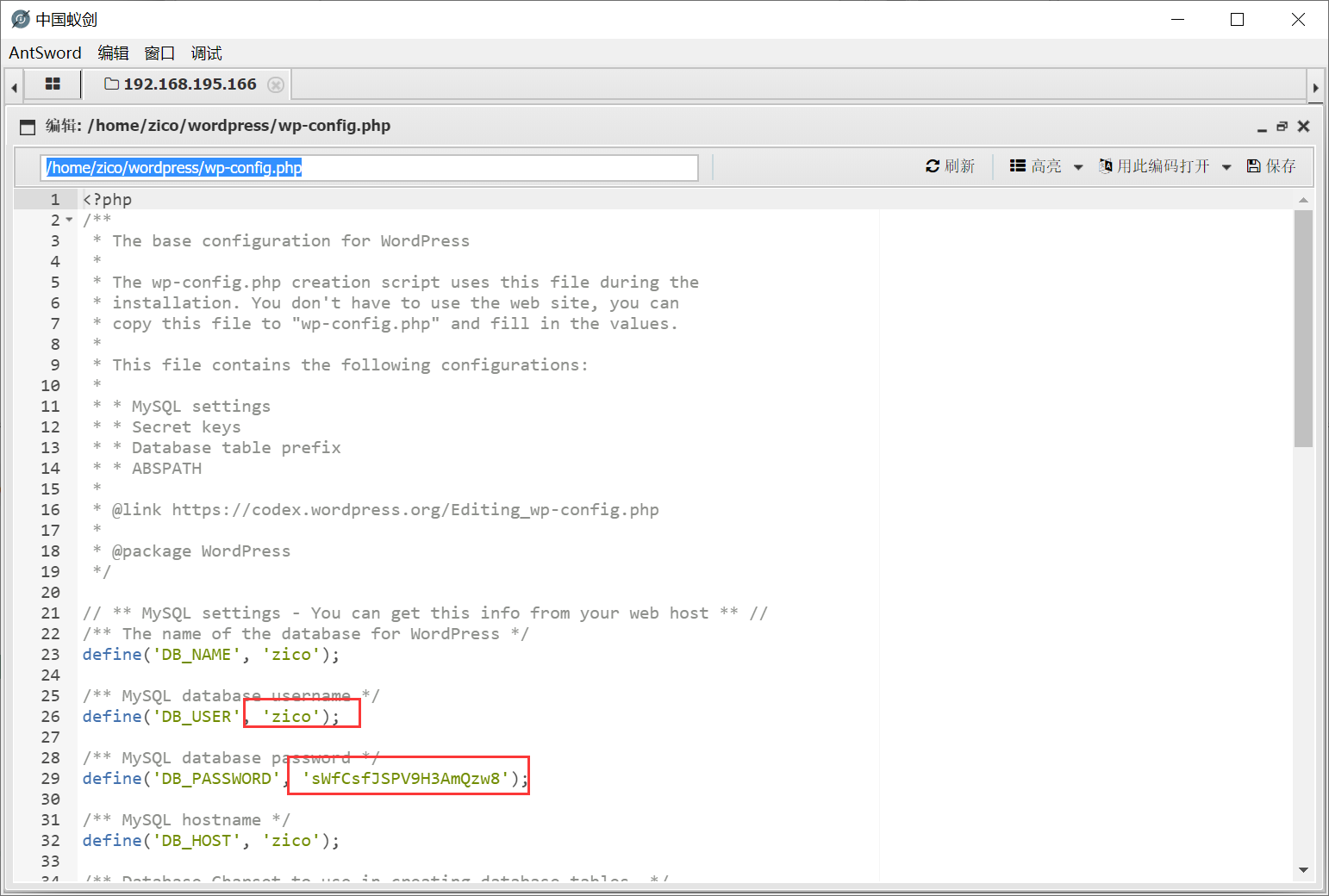
Task: Click the 保存 save button
Action: (x=1271, y=166)
